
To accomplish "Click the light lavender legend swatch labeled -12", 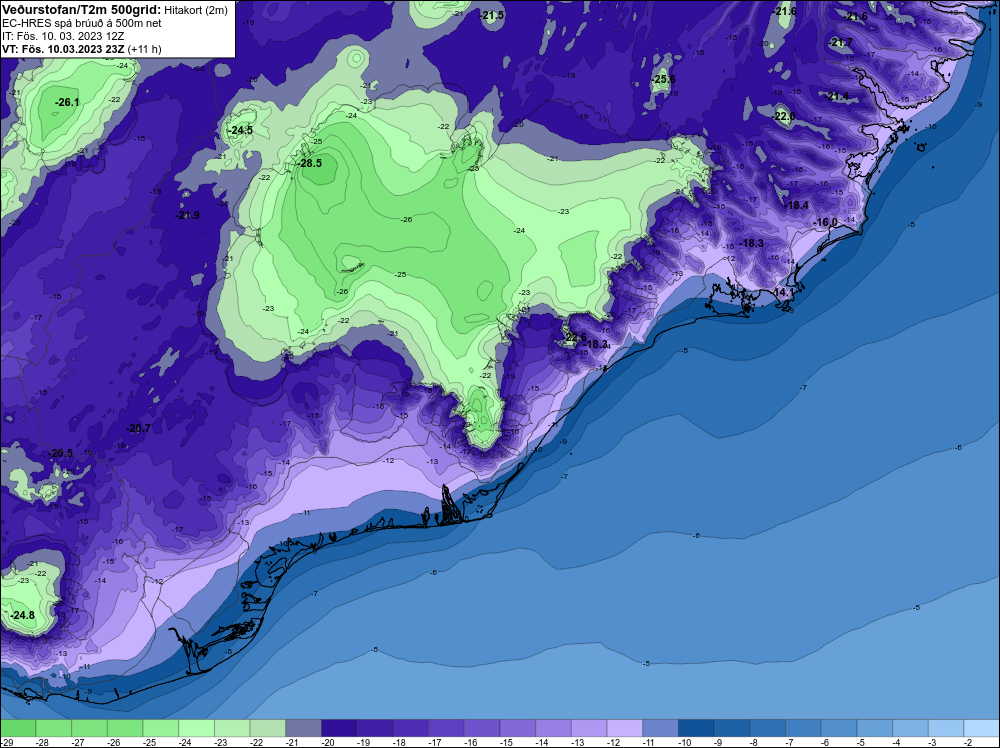I will [625, 728].
